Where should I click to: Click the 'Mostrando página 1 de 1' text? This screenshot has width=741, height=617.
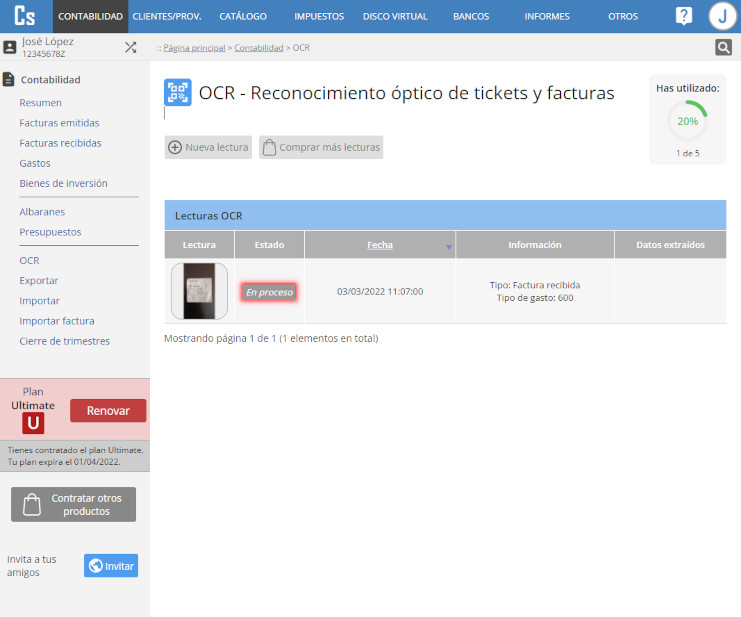271,338
